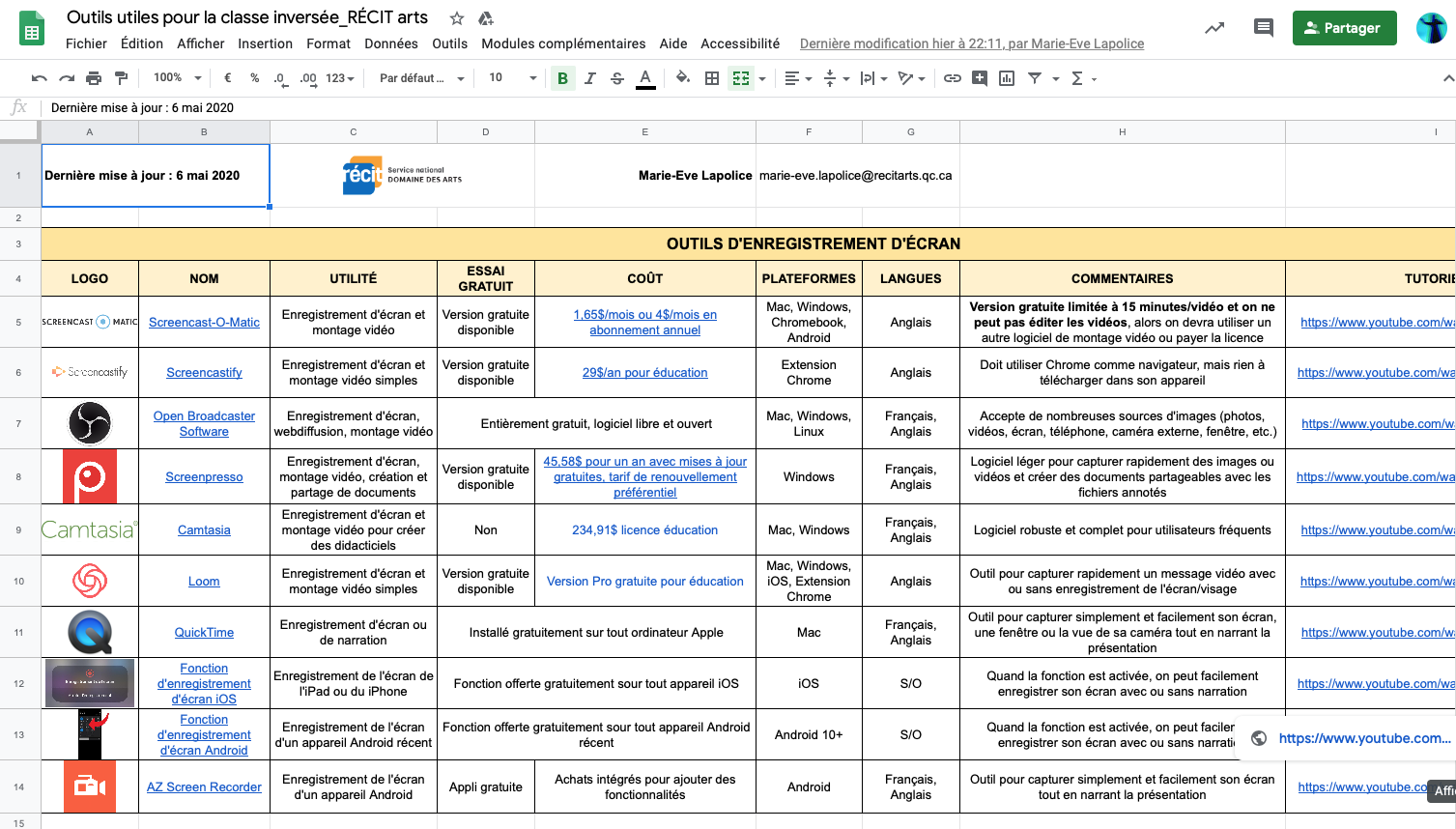Open the Dernière modification history link
Viewport: 1456px width, 829px height.
coord(972,43)
